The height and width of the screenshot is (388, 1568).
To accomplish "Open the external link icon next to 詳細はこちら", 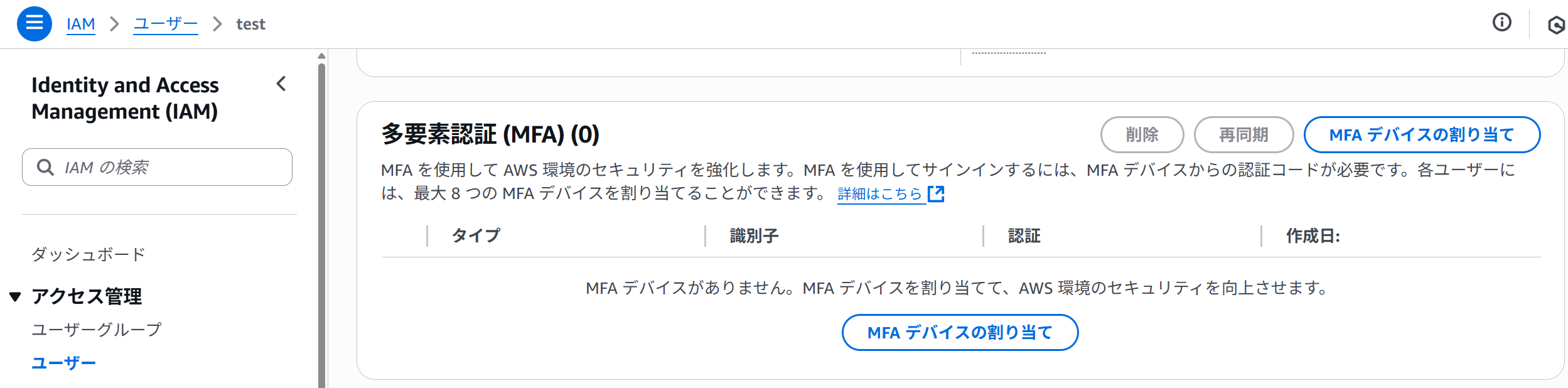I will pos(936,193).
